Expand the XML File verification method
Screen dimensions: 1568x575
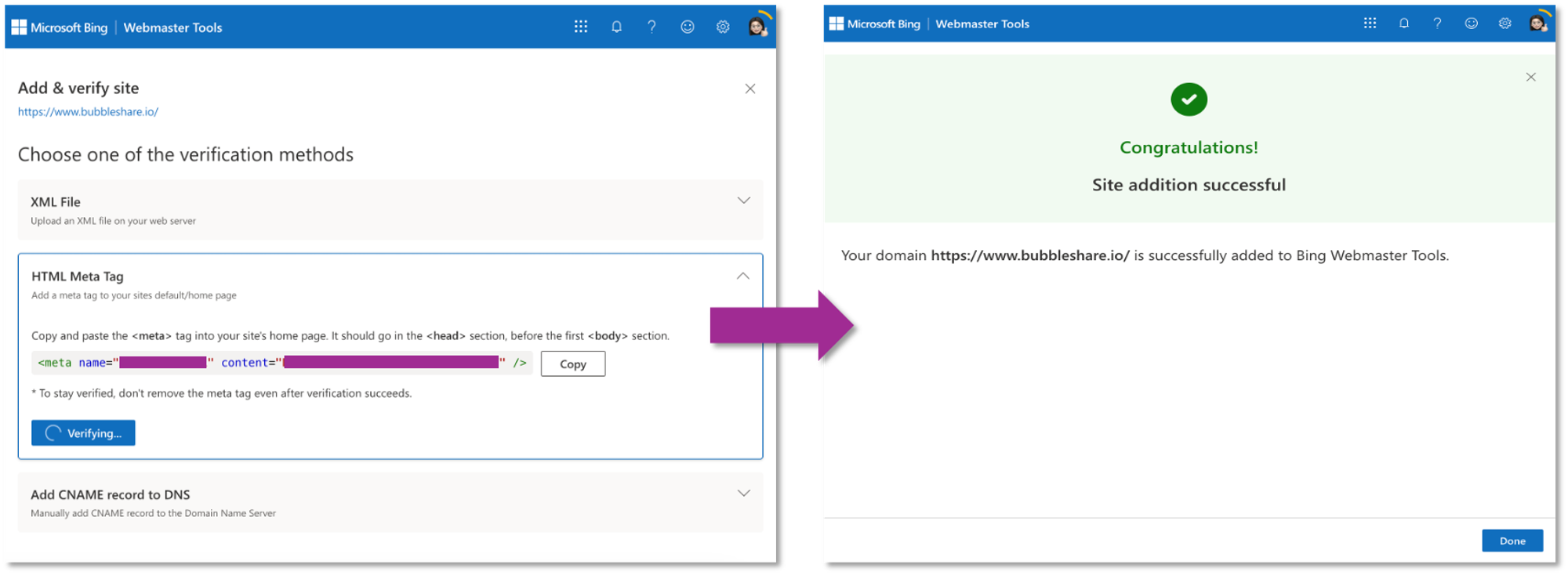pos(743,201)
